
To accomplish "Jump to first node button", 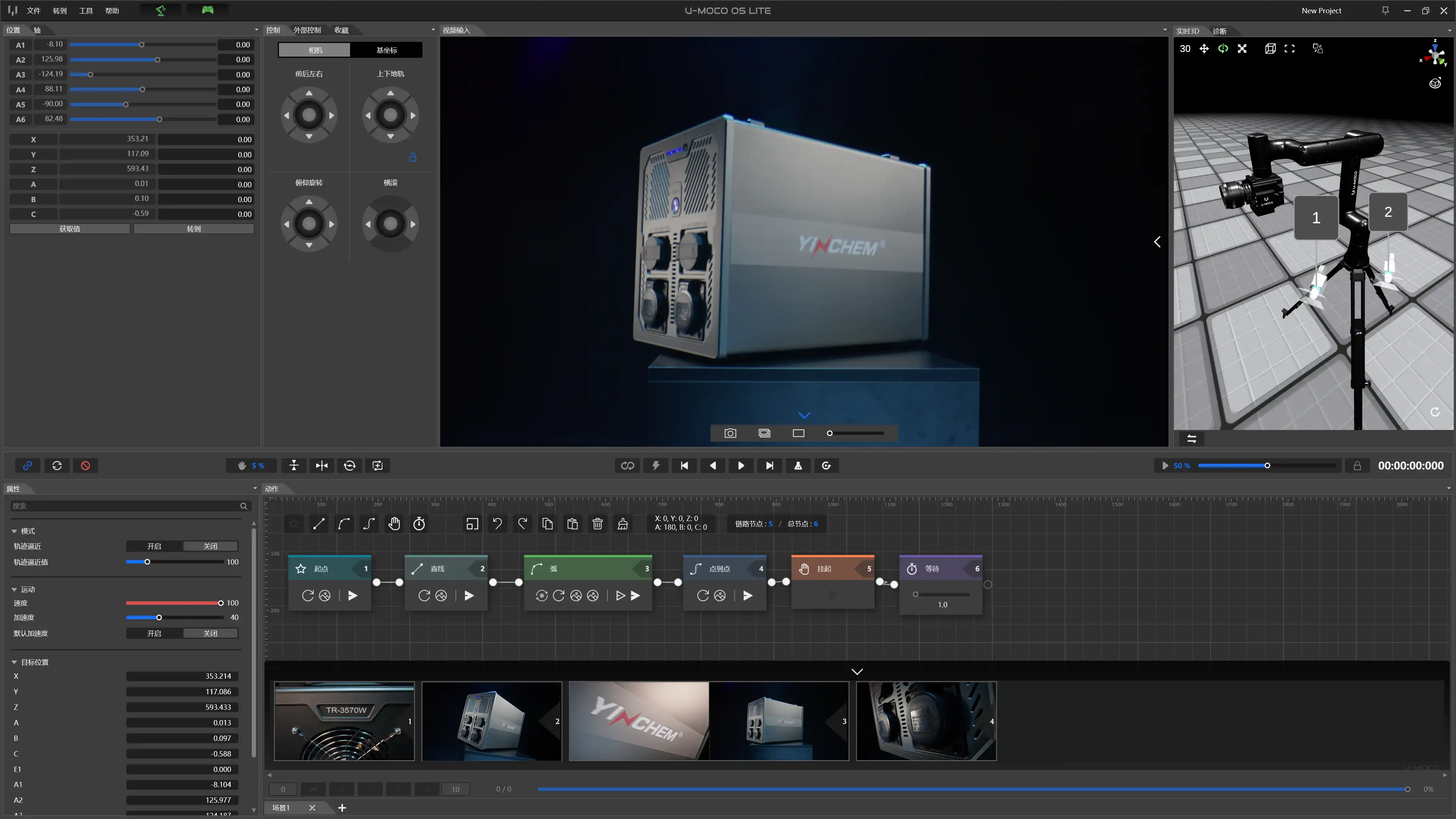I will [684, 466].
